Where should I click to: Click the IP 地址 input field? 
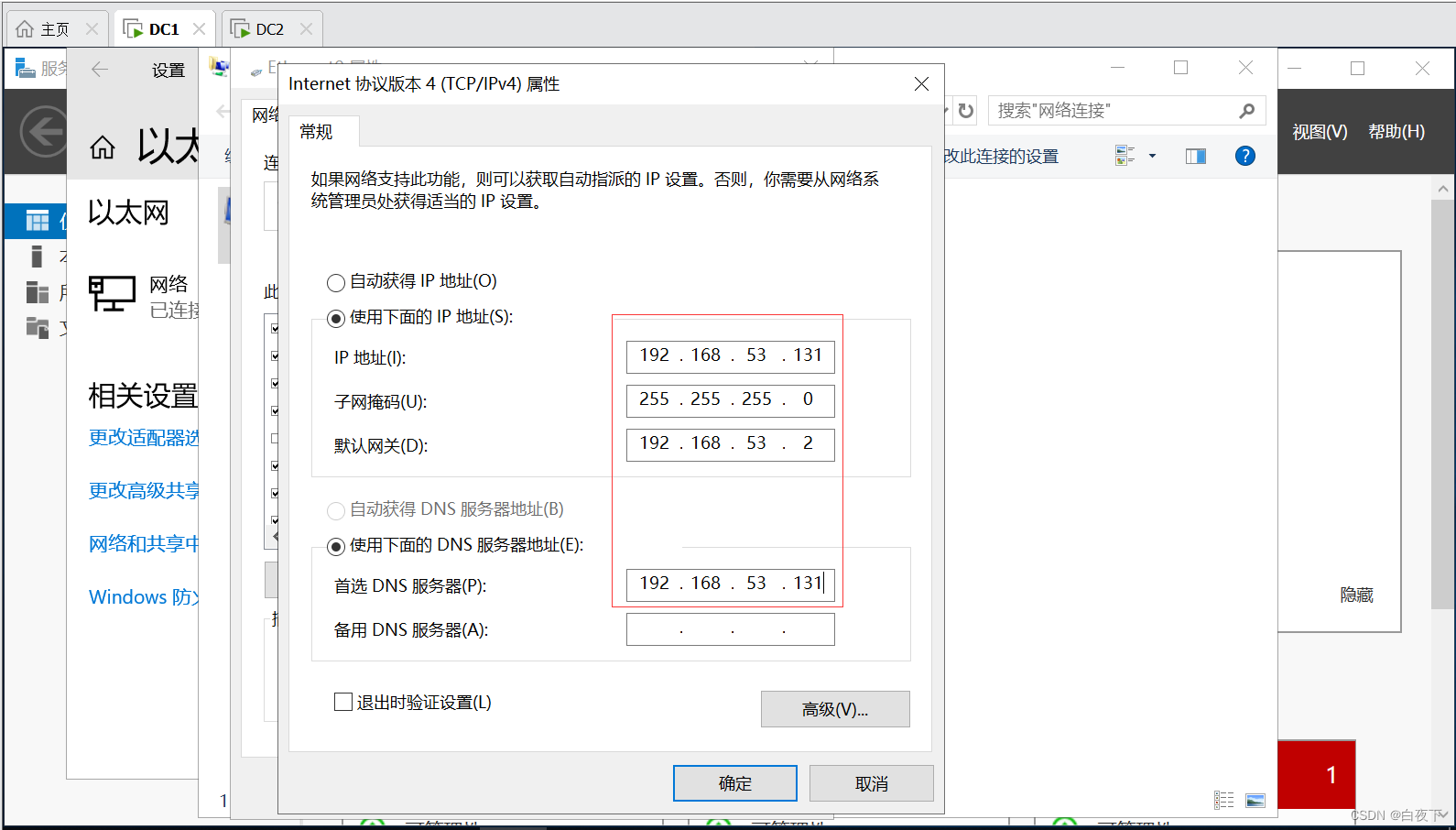tap(730, 355)
